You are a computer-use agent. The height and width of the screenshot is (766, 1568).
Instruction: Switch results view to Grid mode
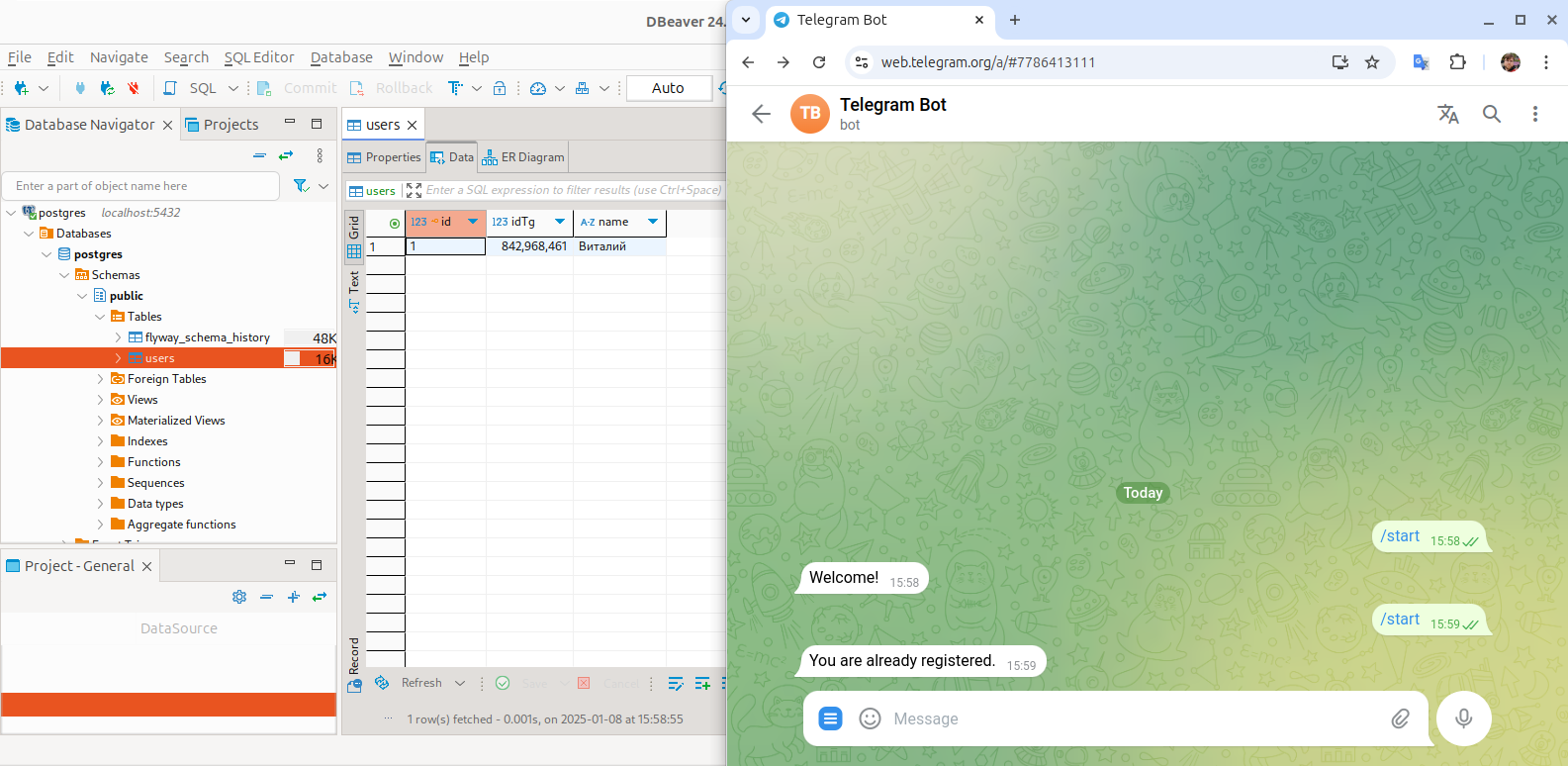(x=354, y=238)
